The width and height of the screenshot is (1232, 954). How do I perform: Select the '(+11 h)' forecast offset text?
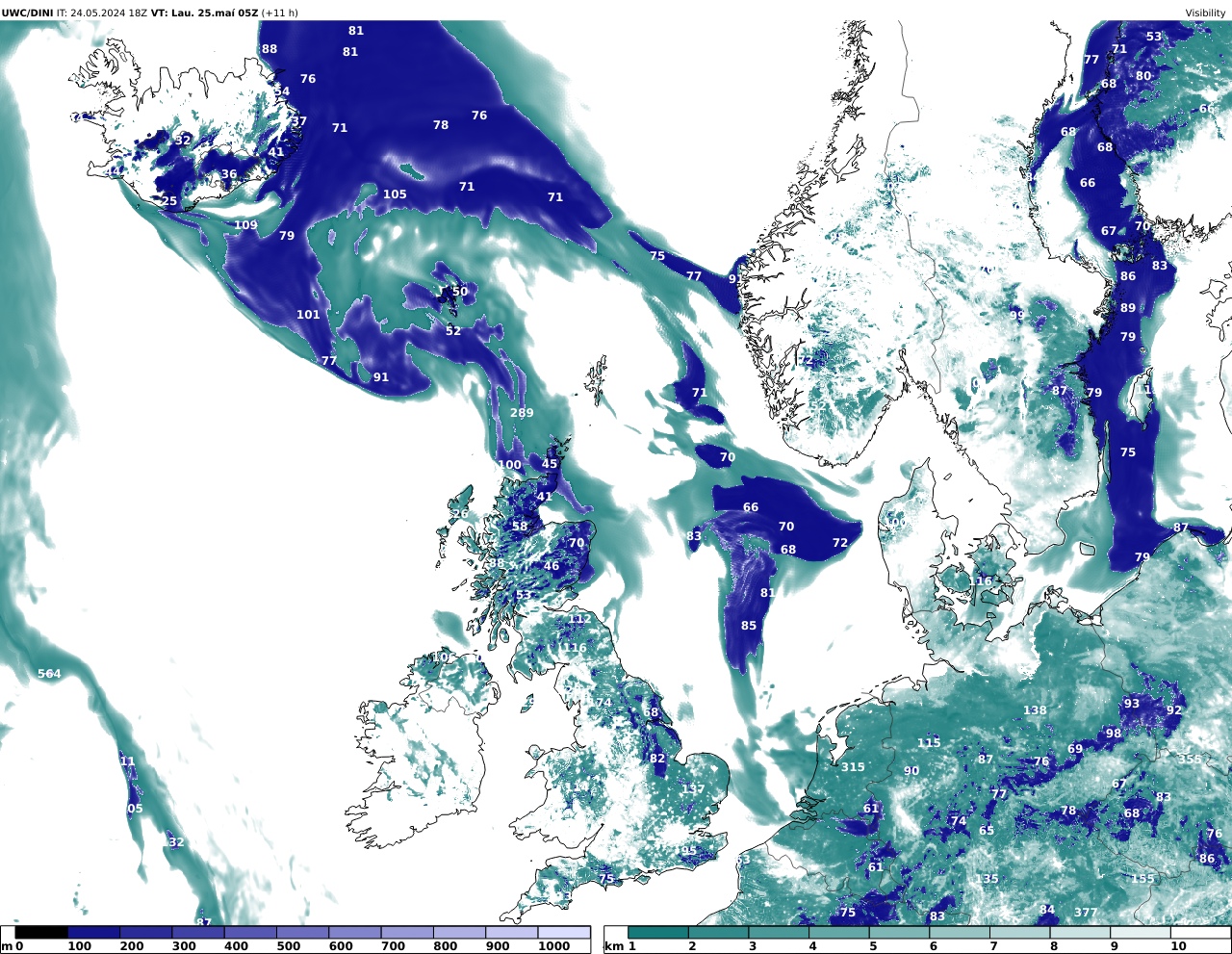point(279,13)
